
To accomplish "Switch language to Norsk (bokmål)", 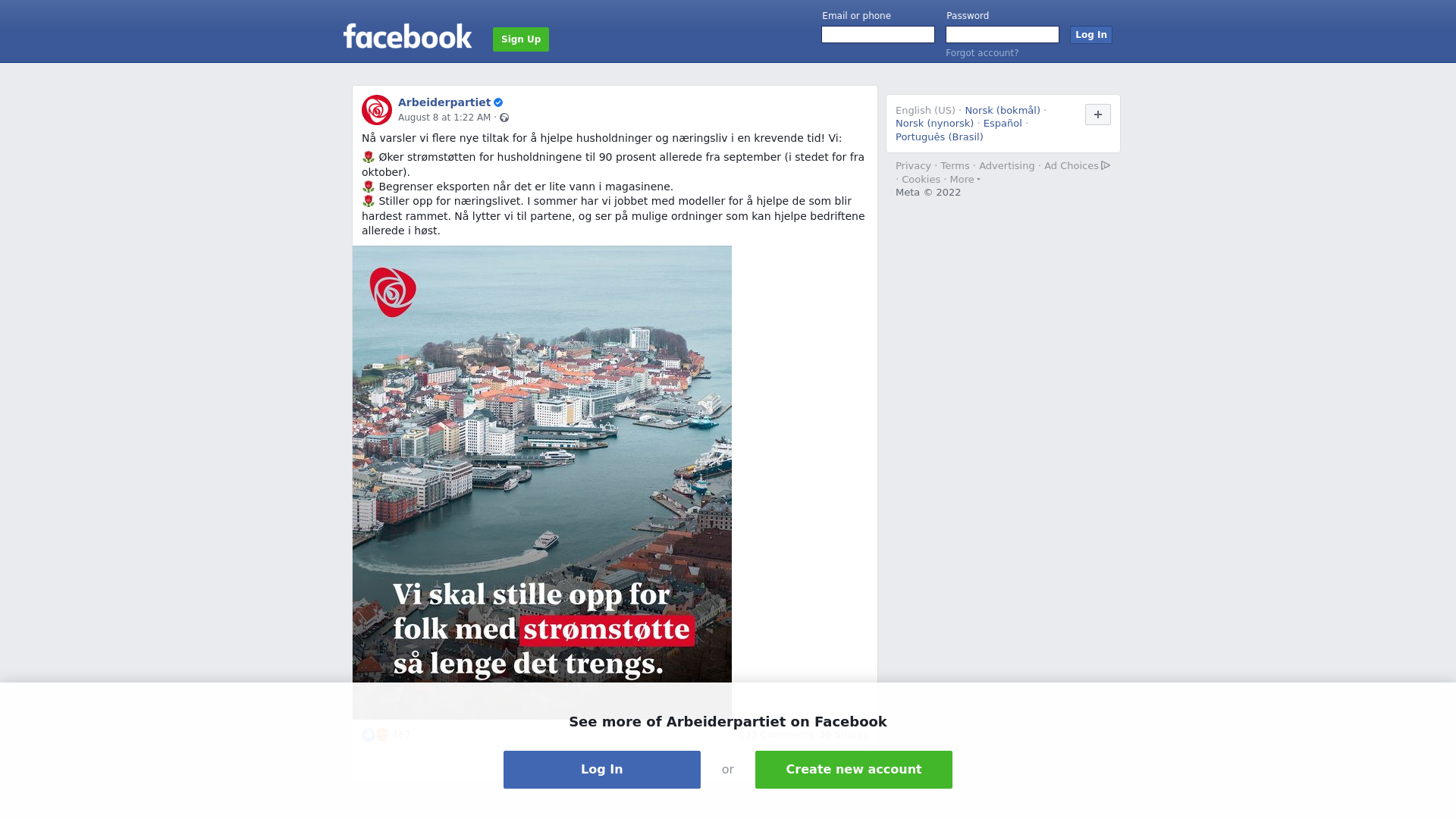I will pos(1003,111).
